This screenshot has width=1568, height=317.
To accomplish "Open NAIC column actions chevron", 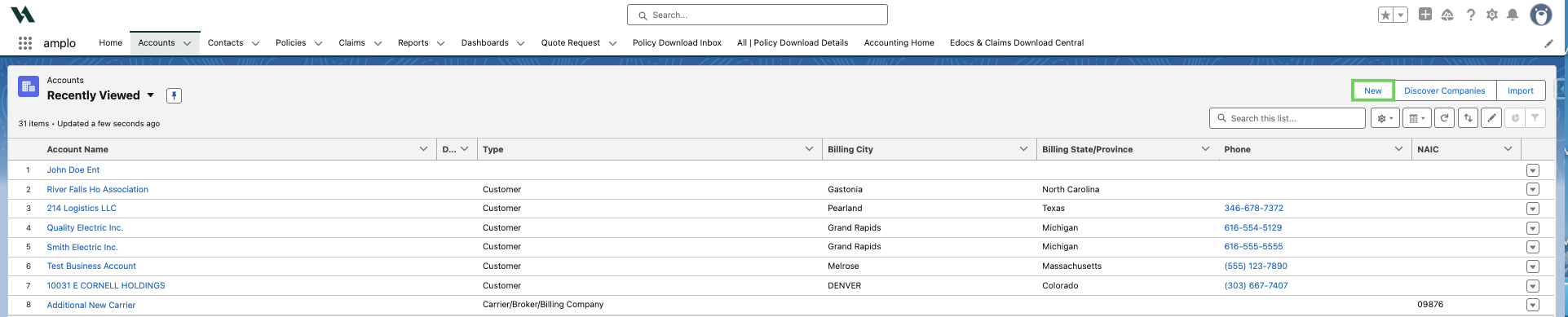I will pos(1508,149).
